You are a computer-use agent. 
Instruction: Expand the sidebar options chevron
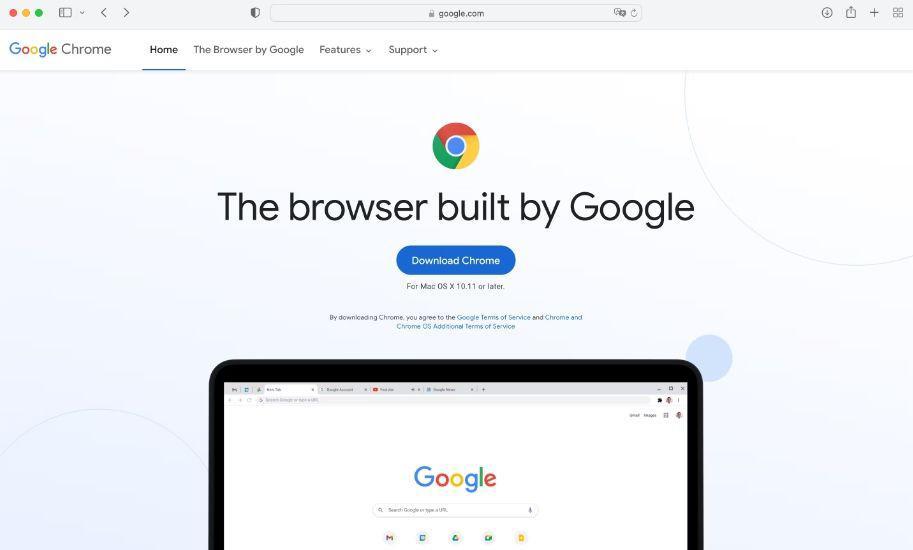tap(82, 12)
